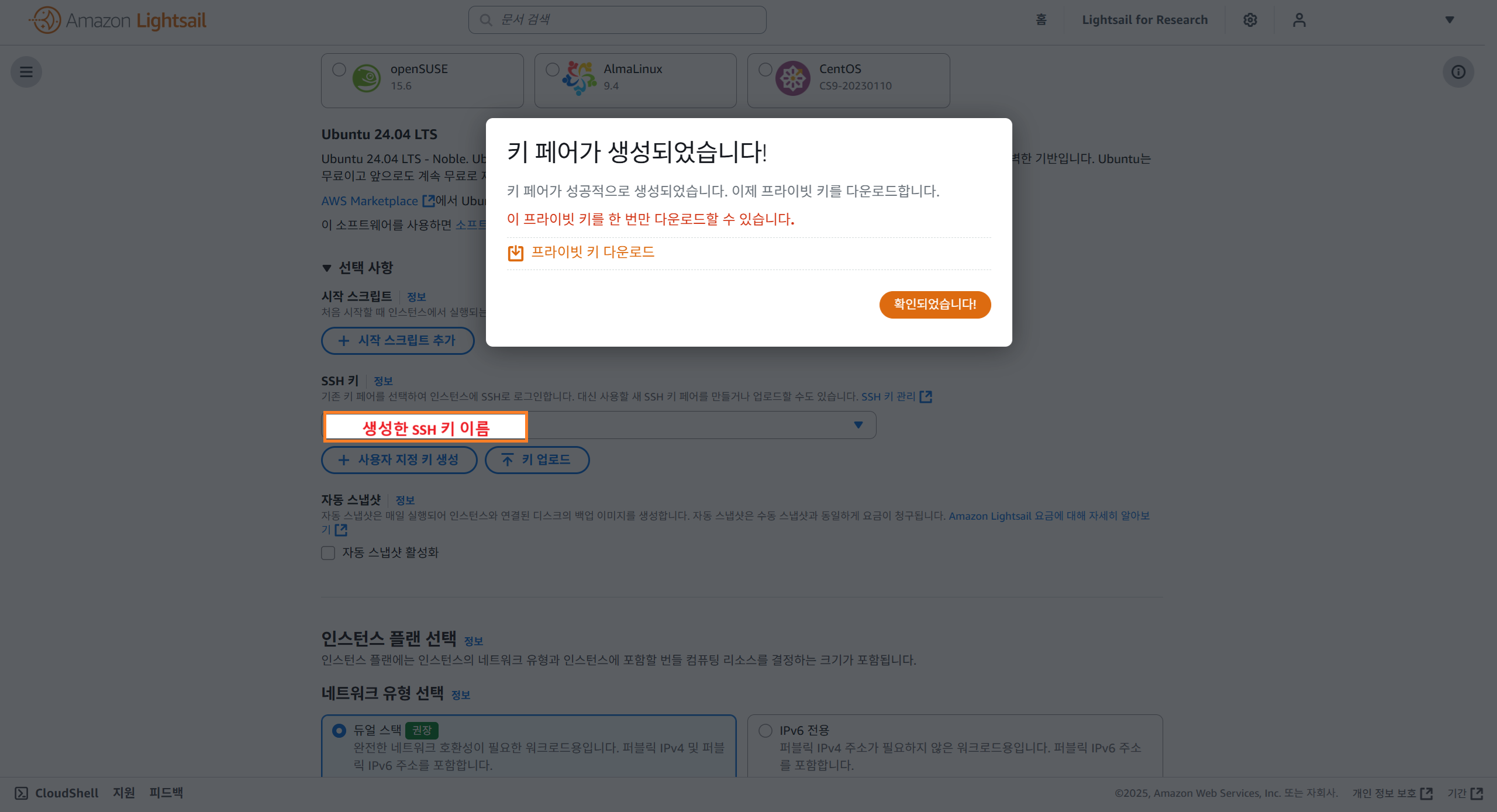
Task: Click the 키 업로드 button
Action: (x=537, y=460)
